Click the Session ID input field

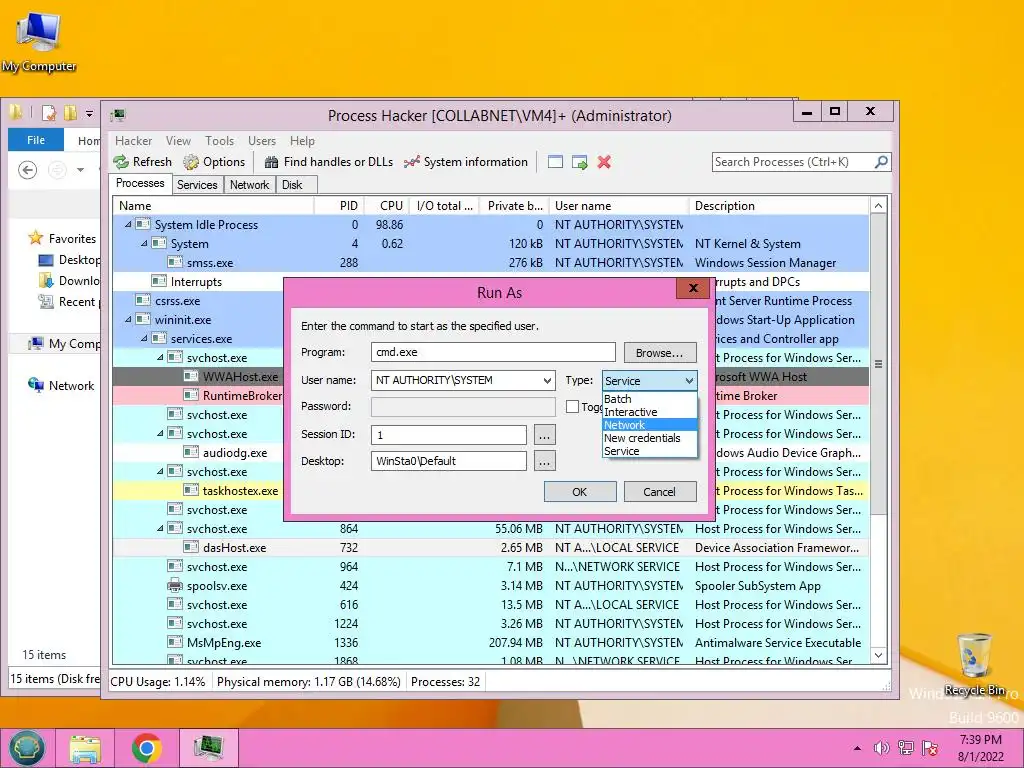click(x=449, y=434)
